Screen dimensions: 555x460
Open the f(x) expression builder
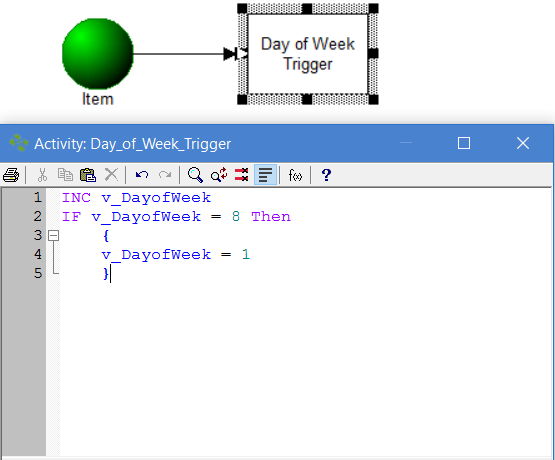click(295, 175)
